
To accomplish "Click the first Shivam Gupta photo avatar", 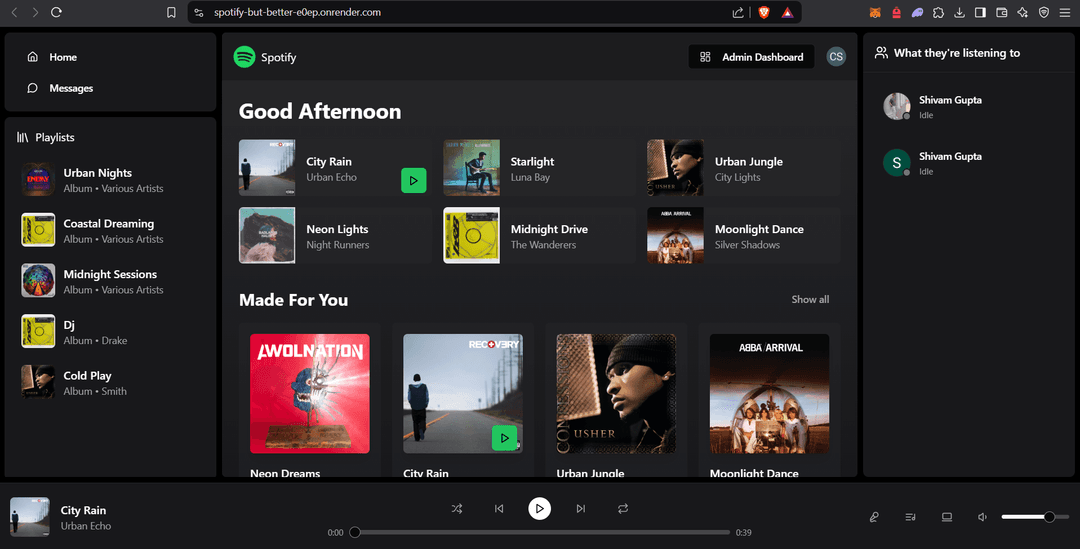I will [897, 106].
